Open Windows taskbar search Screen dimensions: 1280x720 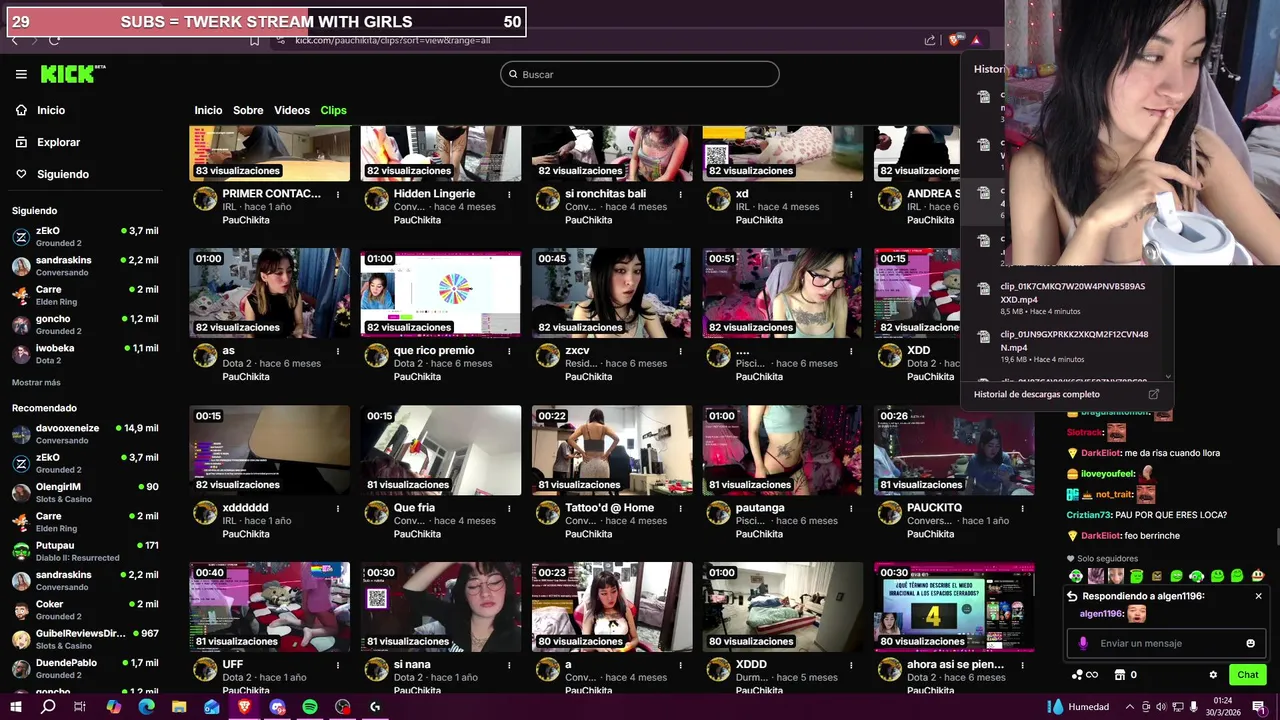[48, 707]
